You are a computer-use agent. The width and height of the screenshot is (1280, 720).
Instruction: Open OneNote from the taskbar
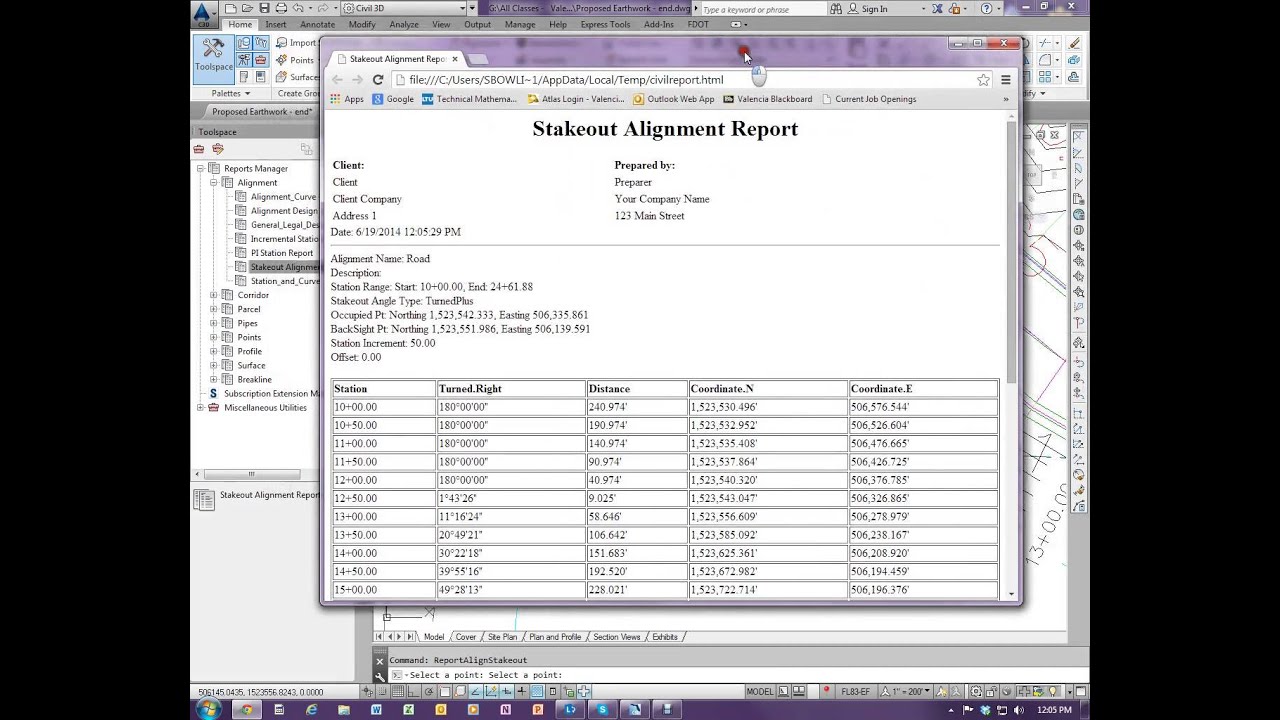505,709
